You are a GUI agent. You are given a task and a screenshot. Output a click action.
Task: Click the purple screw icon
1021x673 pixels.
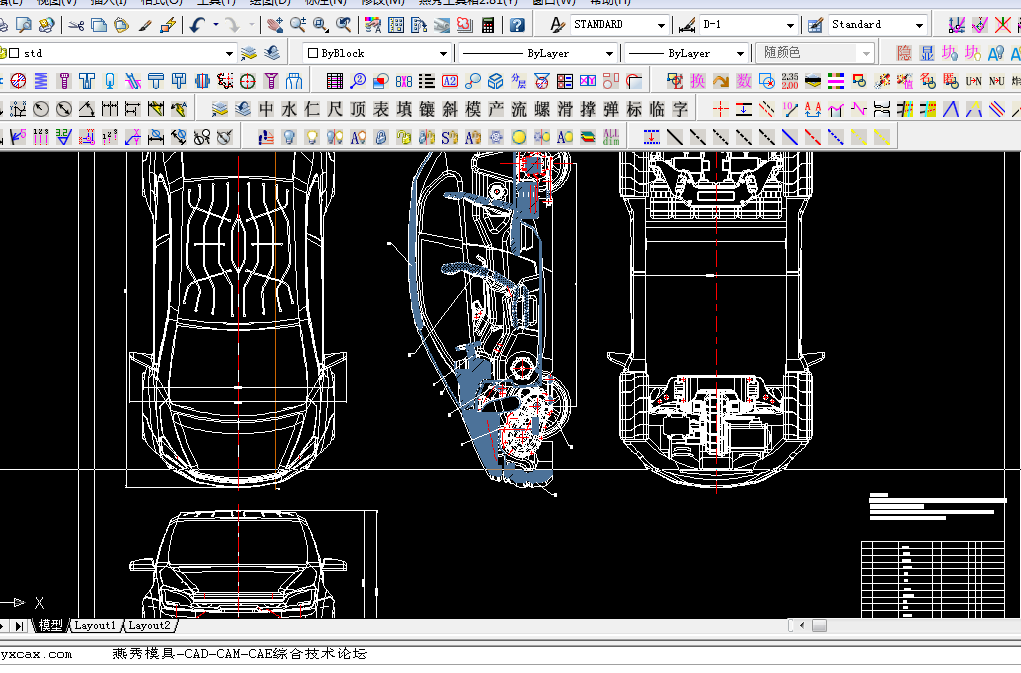tap(64, 81)
